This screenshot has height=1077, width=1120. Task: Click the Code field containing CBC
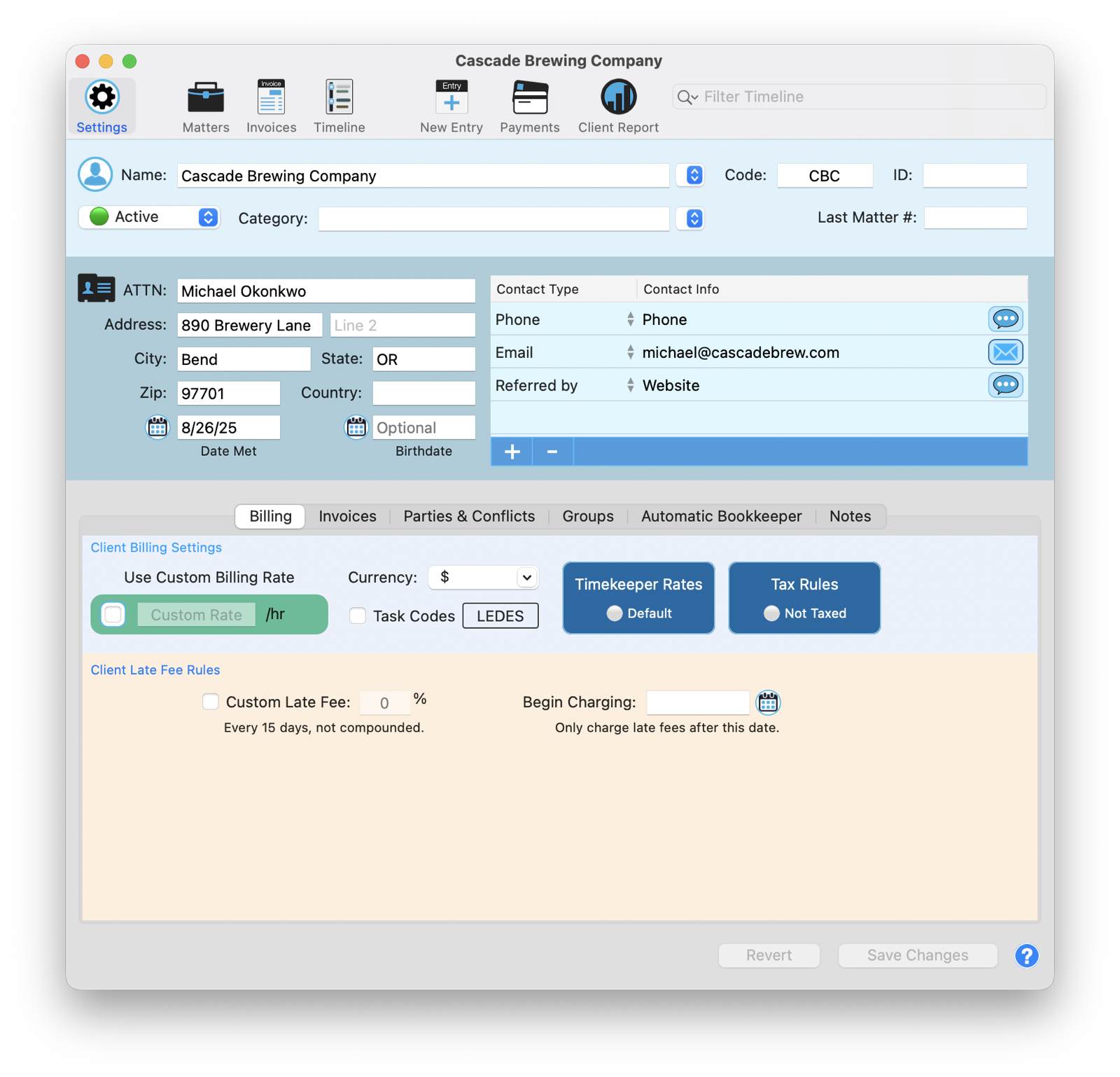tap(825, 176)
